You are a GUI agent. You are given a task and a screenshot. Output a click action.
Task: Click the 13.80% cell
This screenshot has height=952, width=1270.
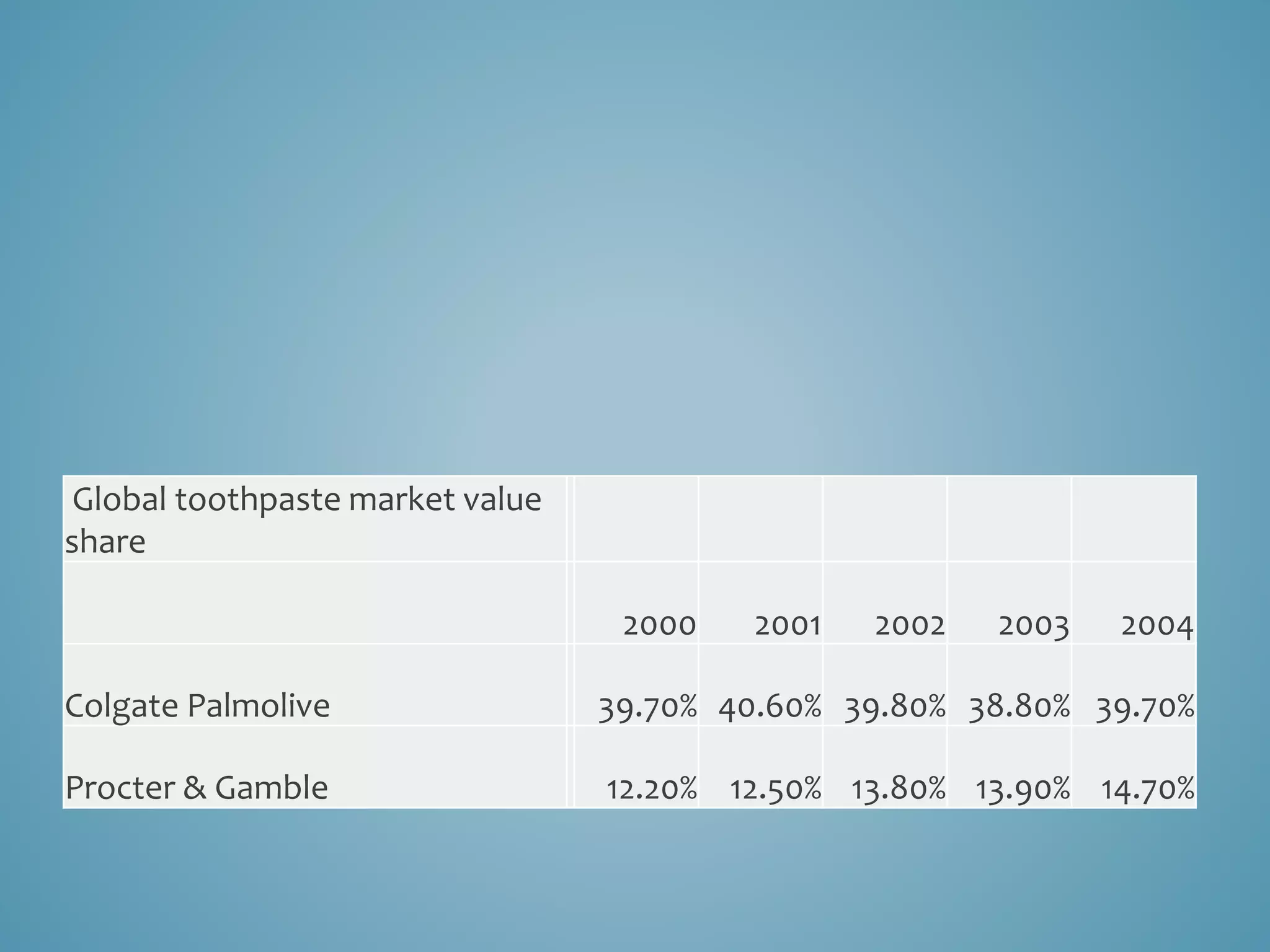point(886,767)
